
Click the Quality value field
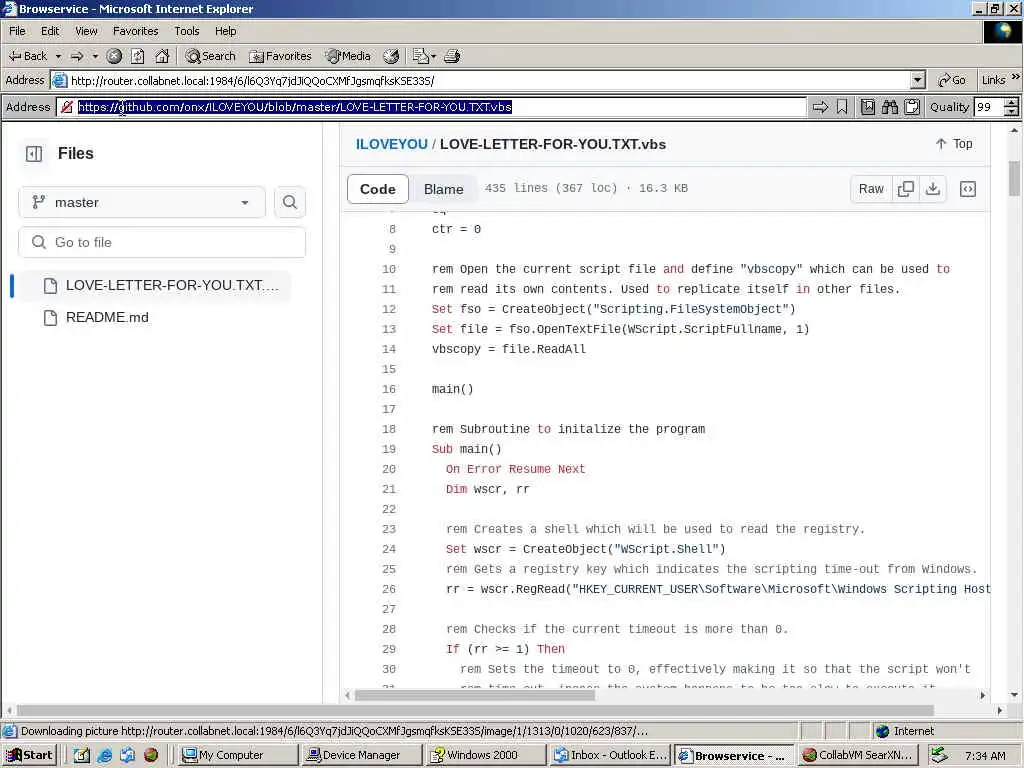pyautogui.click(x=988, y=107)
